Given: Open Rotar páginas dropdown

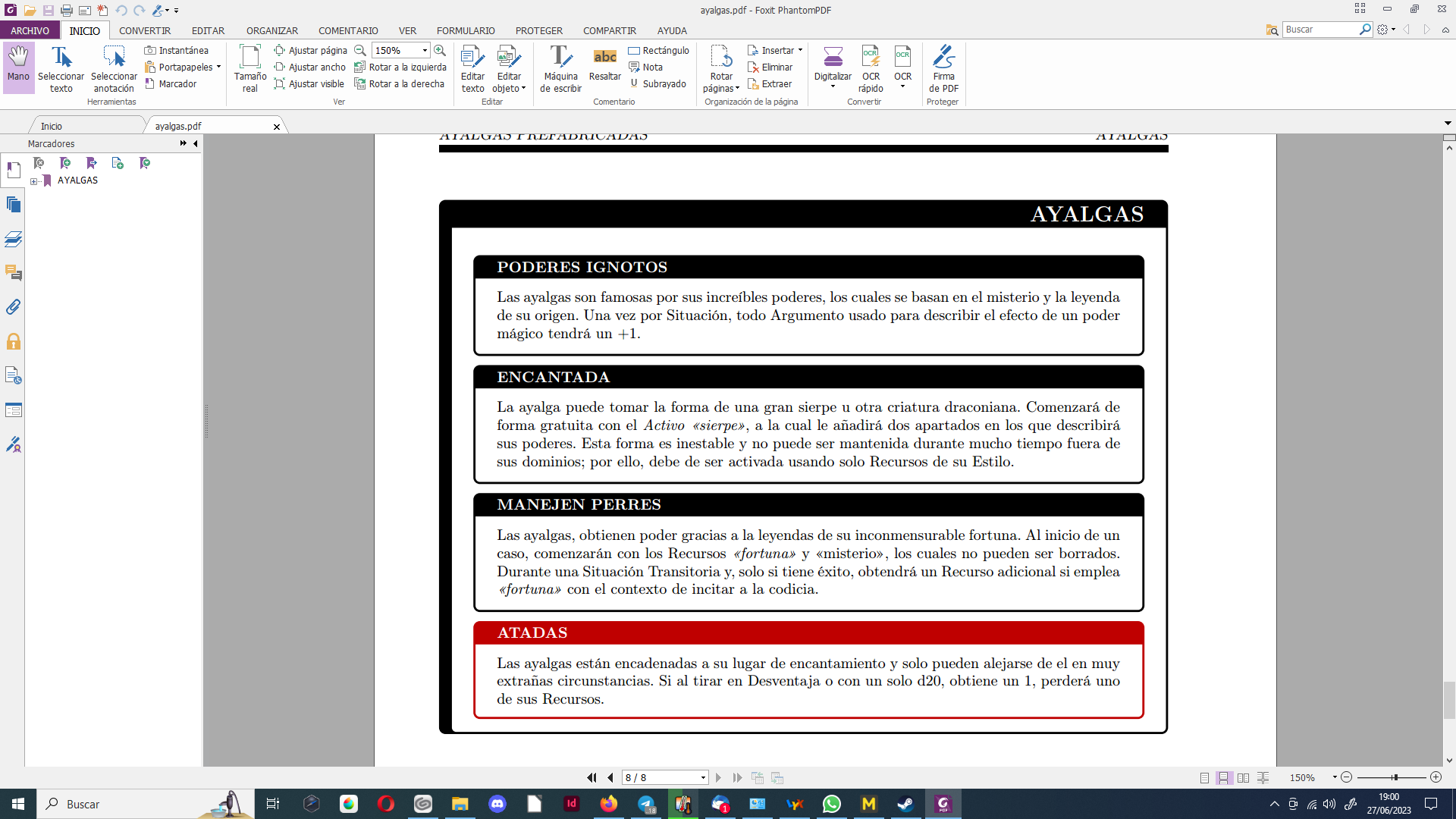Looking at the screenshot, I should tap(737, 89).
